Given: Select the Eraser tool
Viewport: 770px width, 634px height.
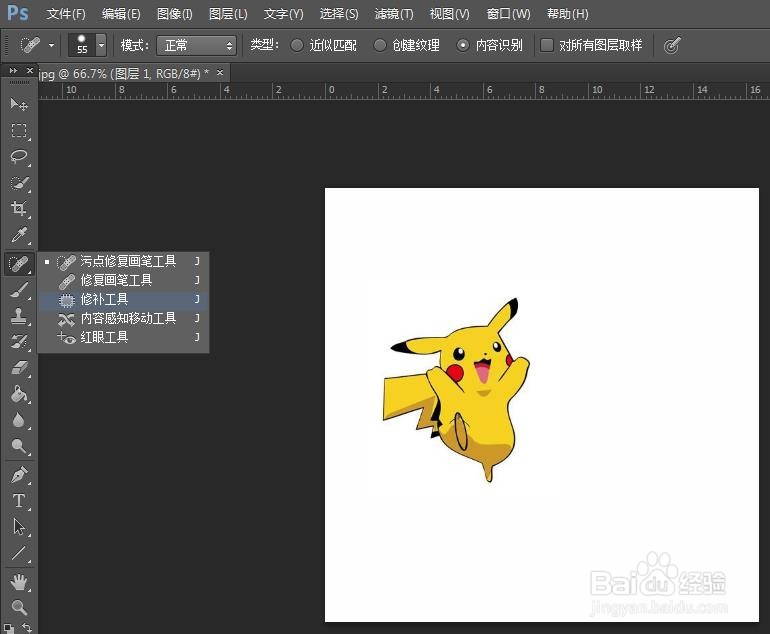Looking at the screenshot, I should tap(19, 368).
